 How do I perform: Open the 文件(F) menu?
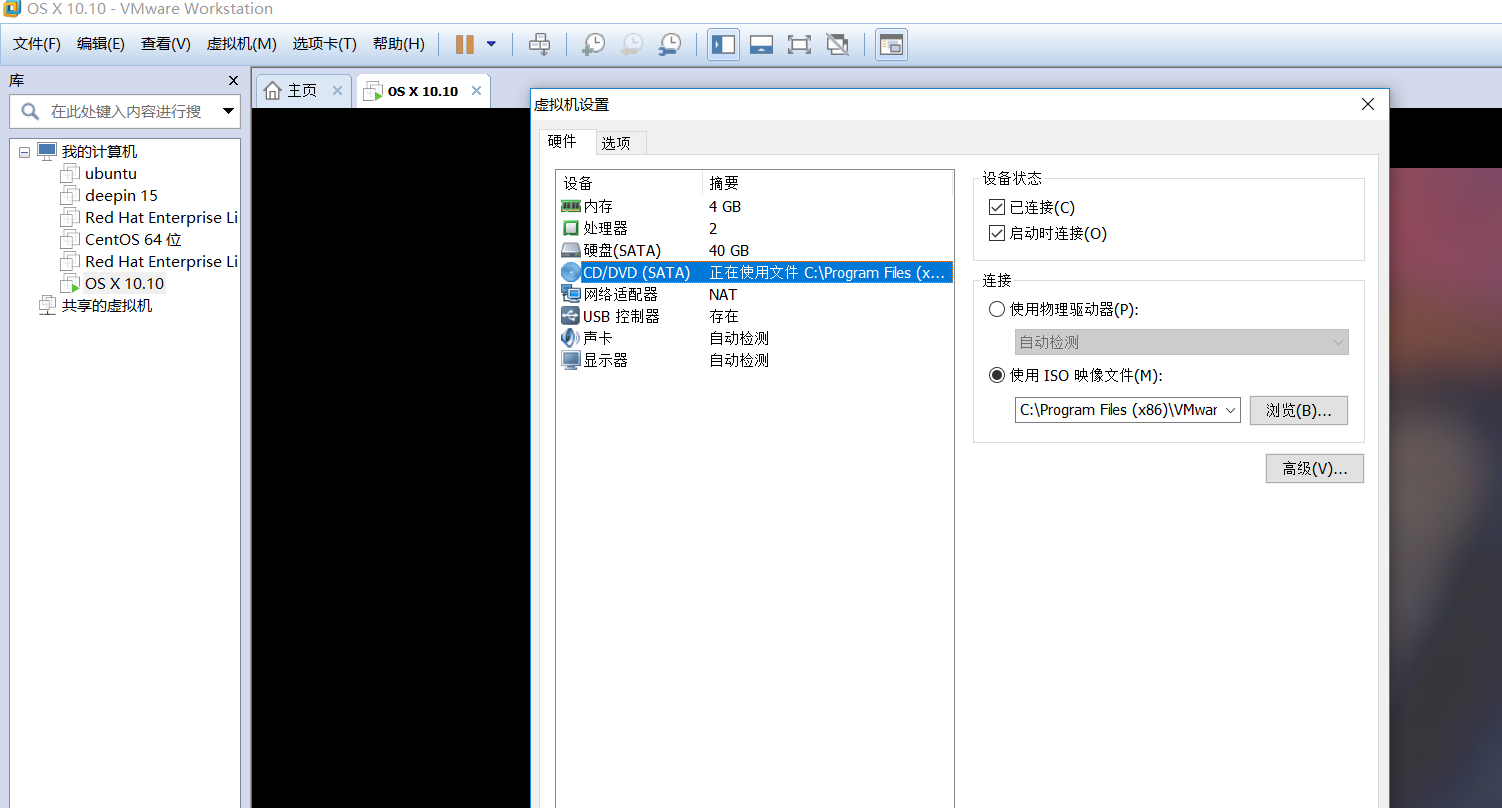pyautogui.click(x=37, y=44)
